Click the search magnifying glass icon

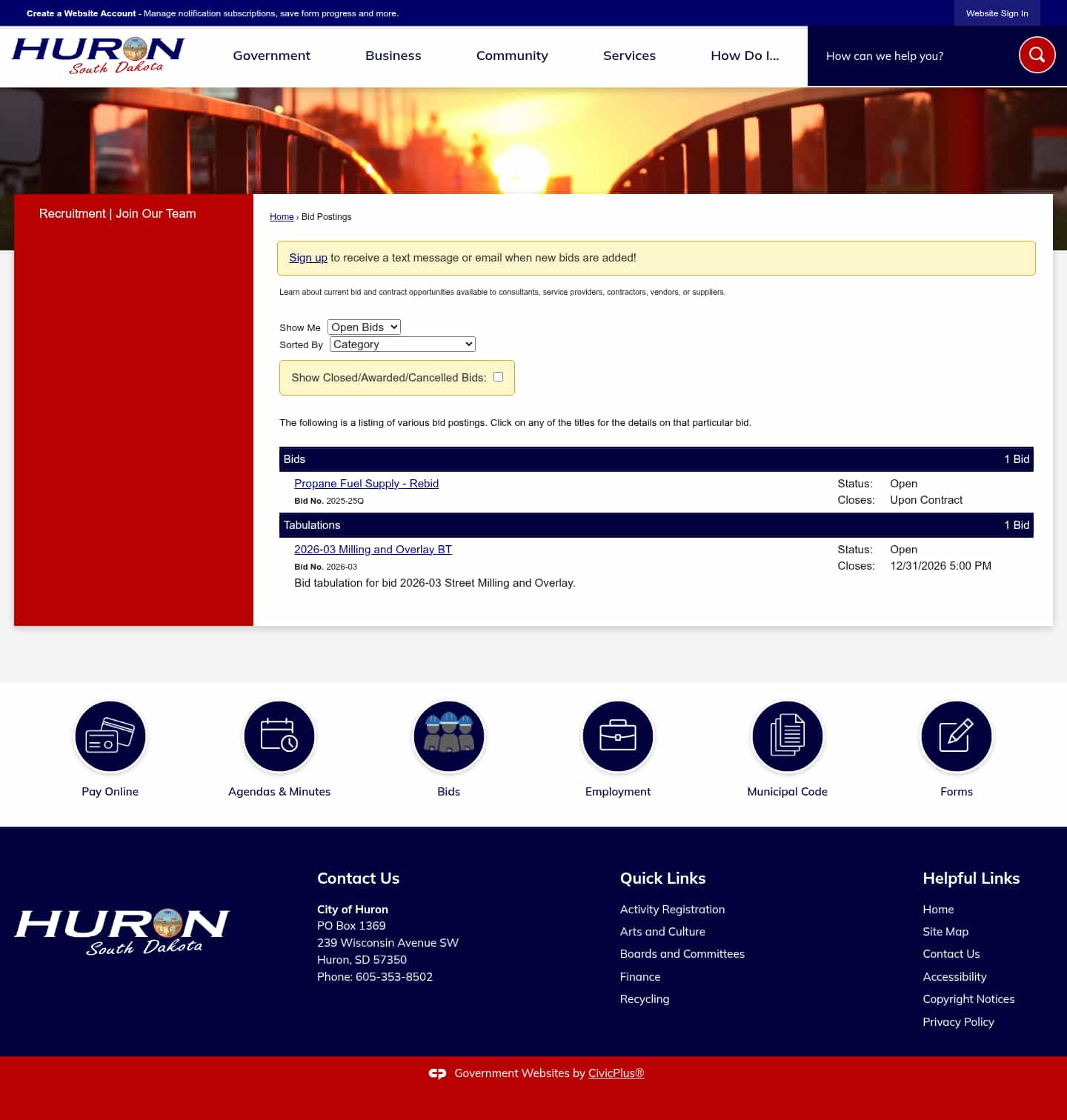(x=1036, y=54)
